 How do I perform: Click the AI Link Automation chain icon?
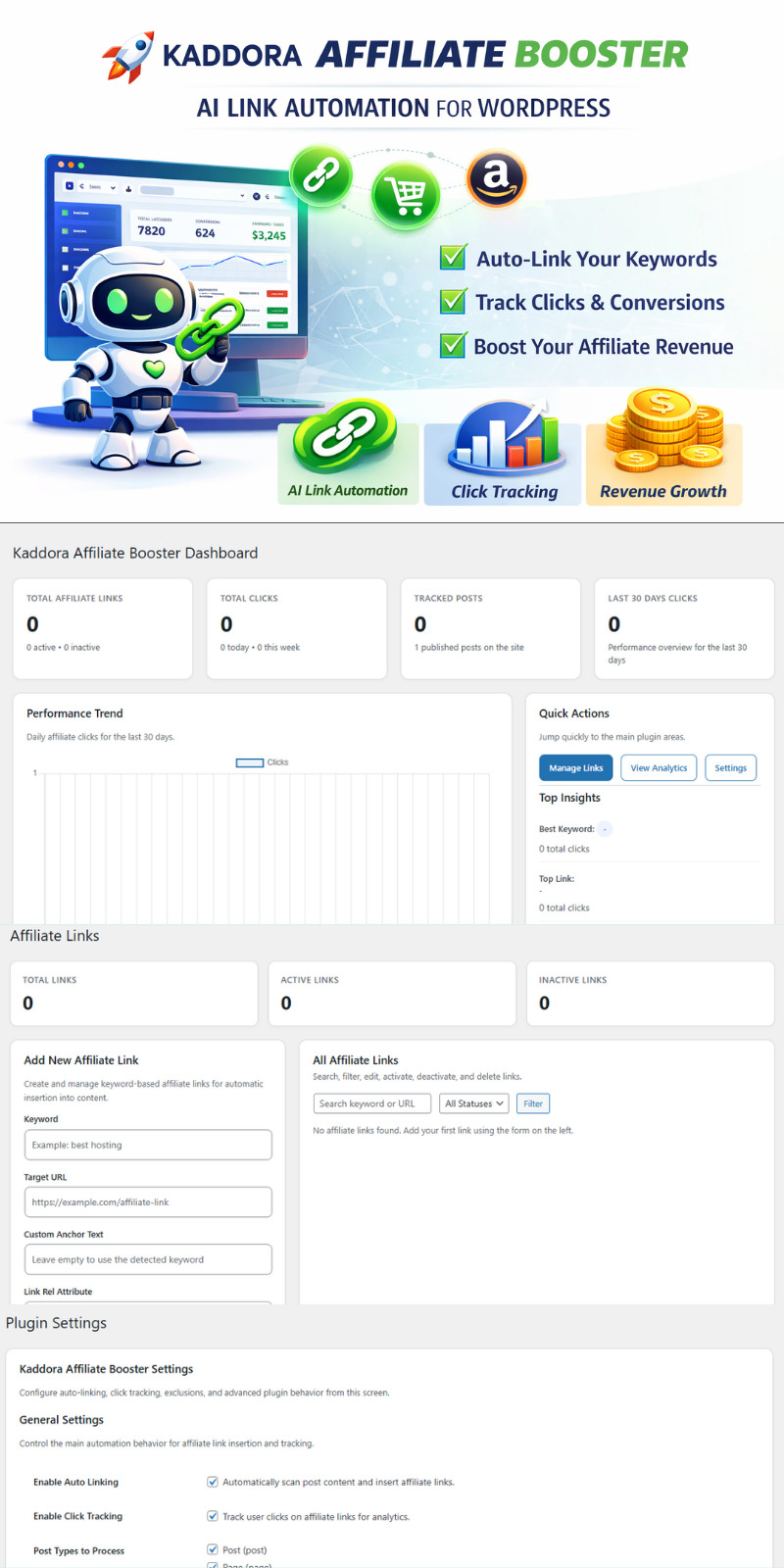pyautogui.click(x=347, y=438)
